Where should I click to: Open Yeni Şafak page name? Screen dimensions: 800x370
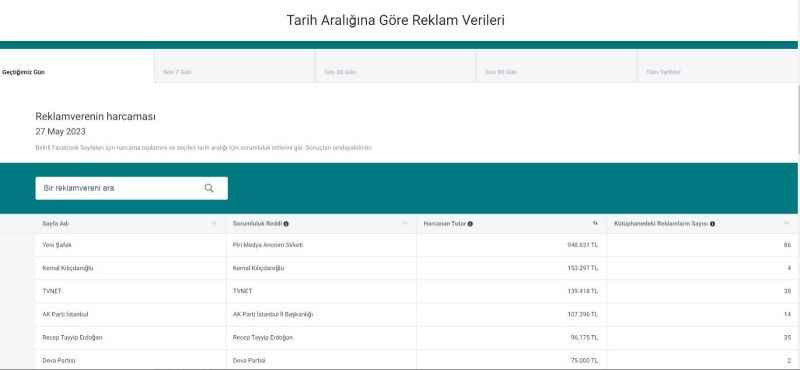(x=57, y=245)
